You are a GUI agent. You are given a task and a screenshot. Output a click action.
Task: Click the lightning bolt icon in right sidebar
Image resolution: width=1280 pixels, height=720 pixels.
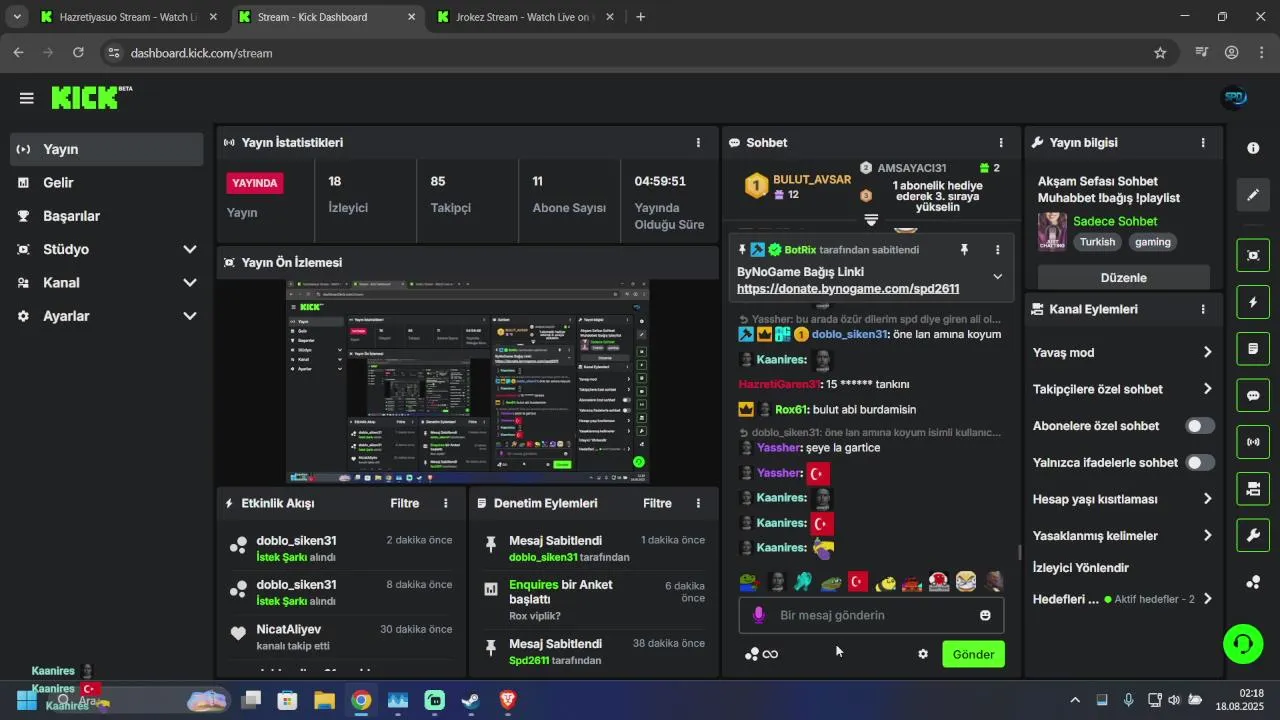click(x=1253, y=302)
